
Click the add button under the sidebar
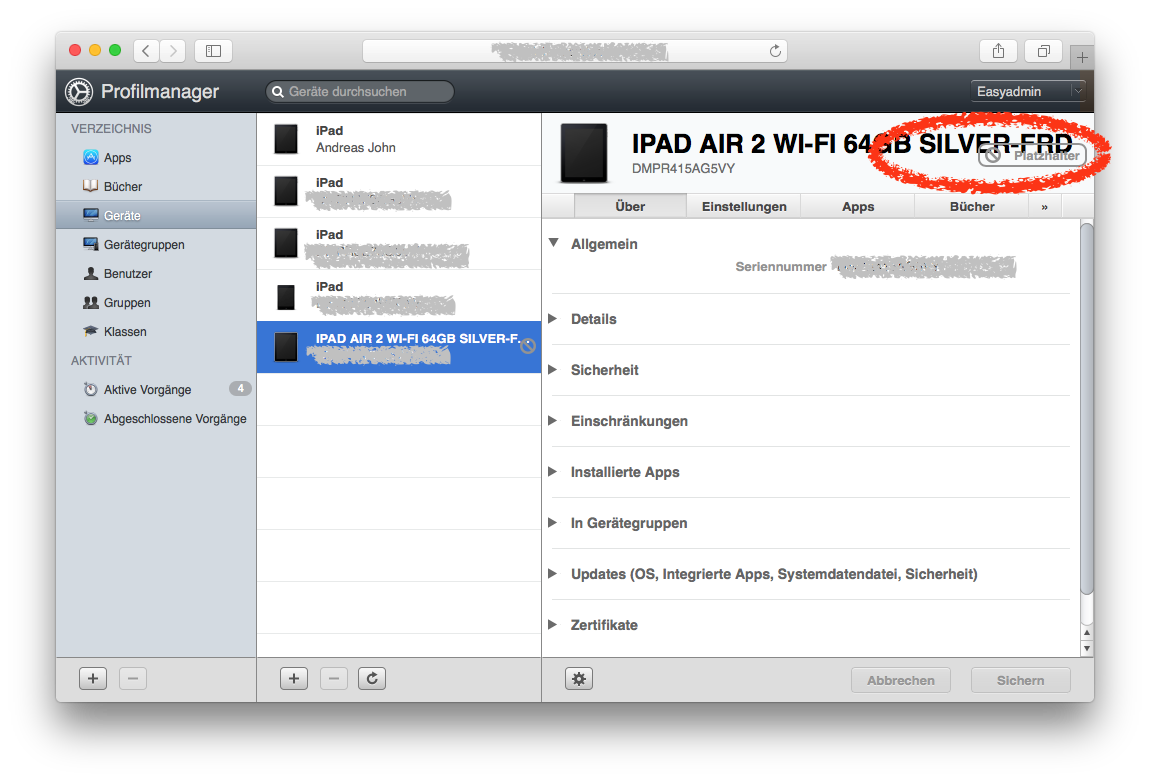pyautogui.click(x=93, y=679)
